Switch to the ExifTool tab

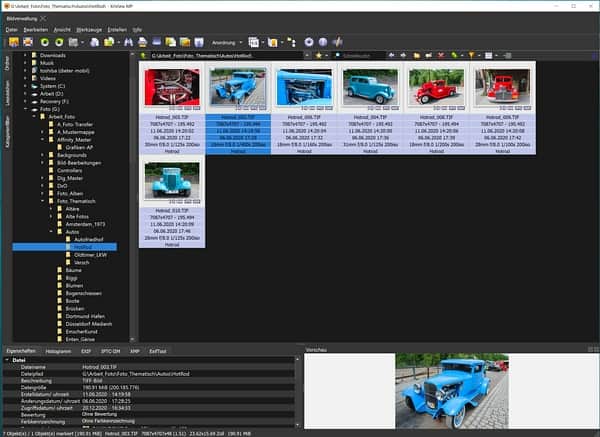pos(158,351)
